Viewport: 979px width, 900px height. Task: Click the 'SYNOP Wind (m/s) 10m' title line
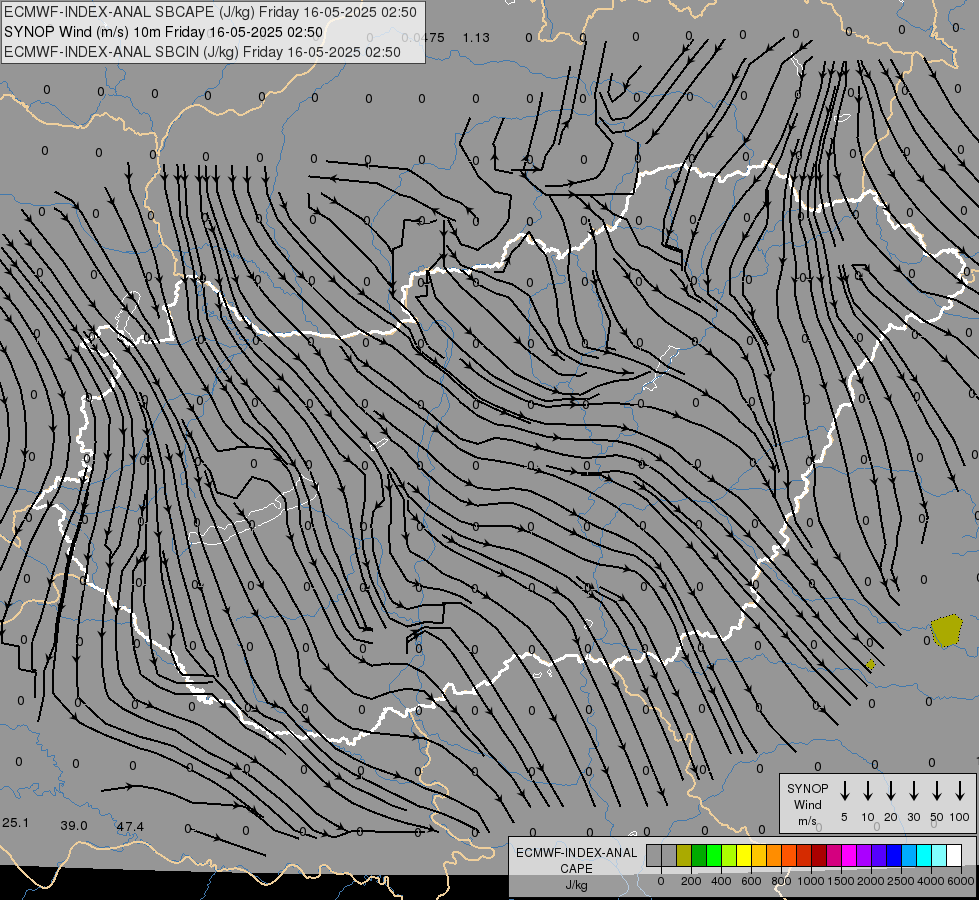point(164,32)
